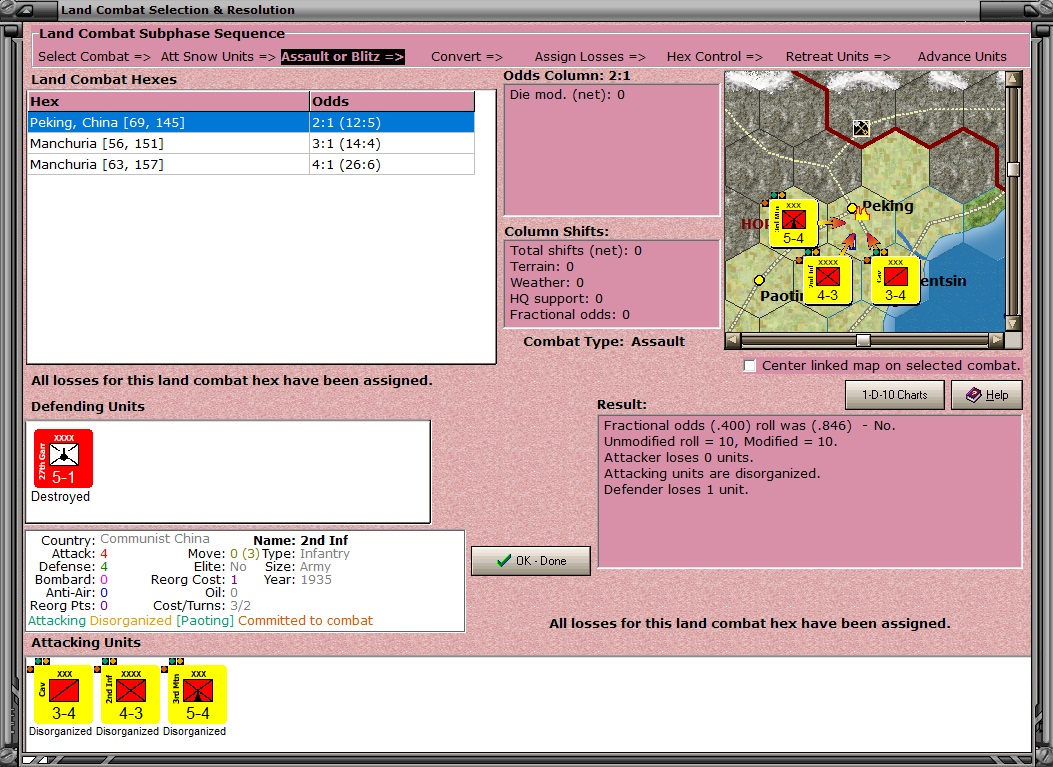Click the window icon in title bar
Screen dimensions: 1053x767
point(25,9)
